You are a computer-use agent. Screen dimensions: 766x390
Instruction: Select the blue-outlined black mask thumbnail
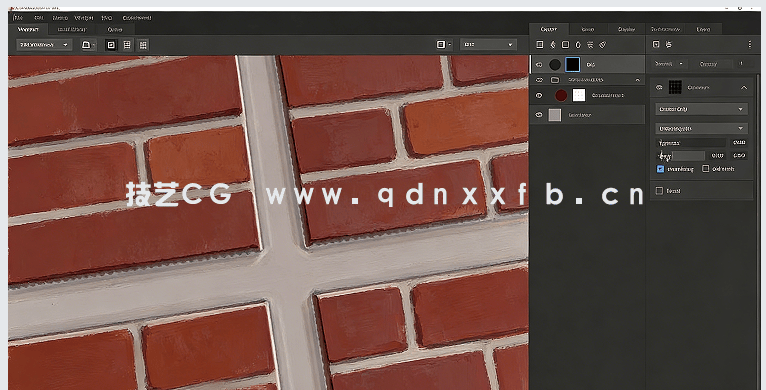pos(573,65)
